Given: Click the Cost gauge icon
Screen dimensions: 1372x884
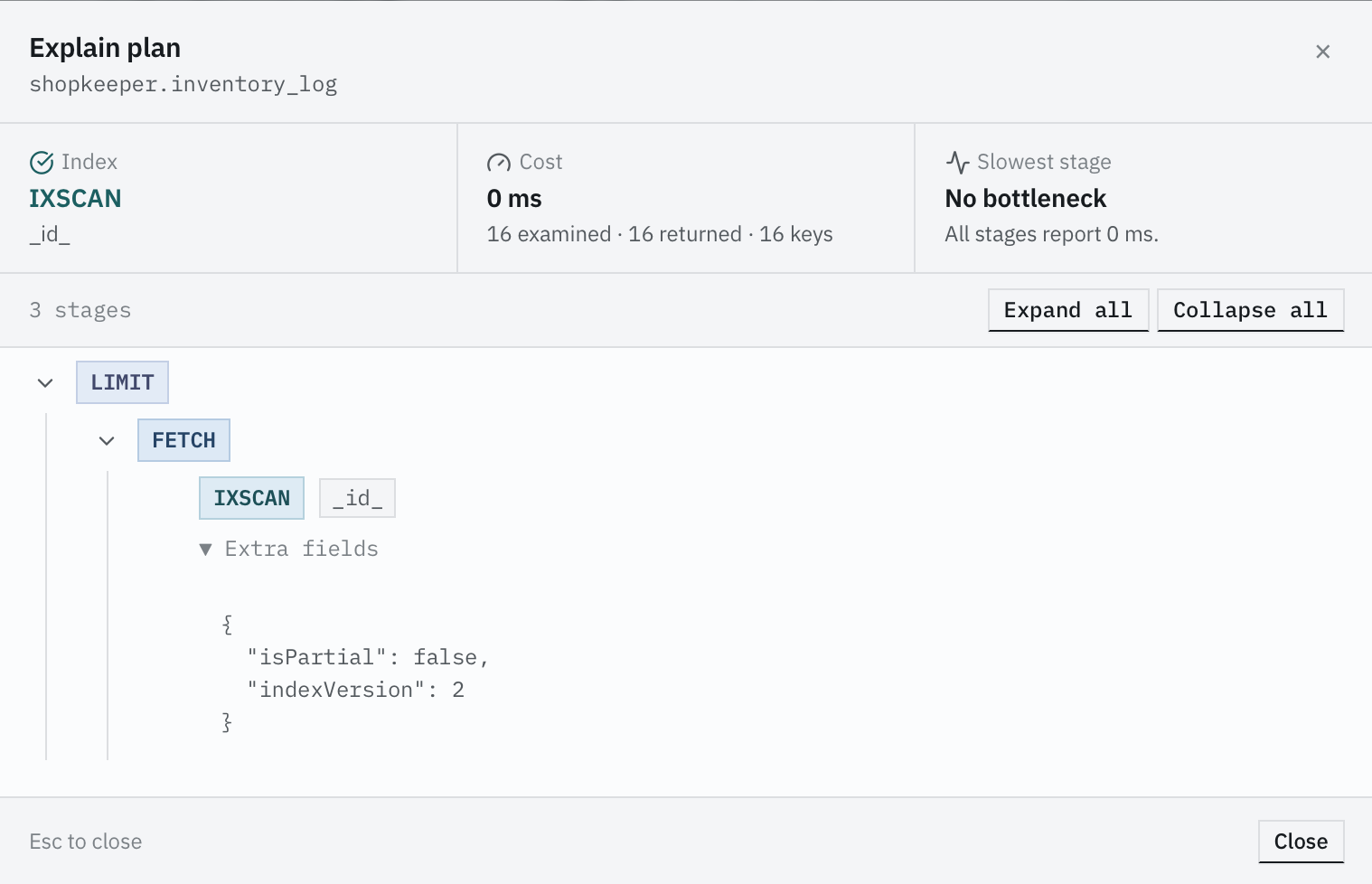Looking at the screenshot, I should 499,163.
